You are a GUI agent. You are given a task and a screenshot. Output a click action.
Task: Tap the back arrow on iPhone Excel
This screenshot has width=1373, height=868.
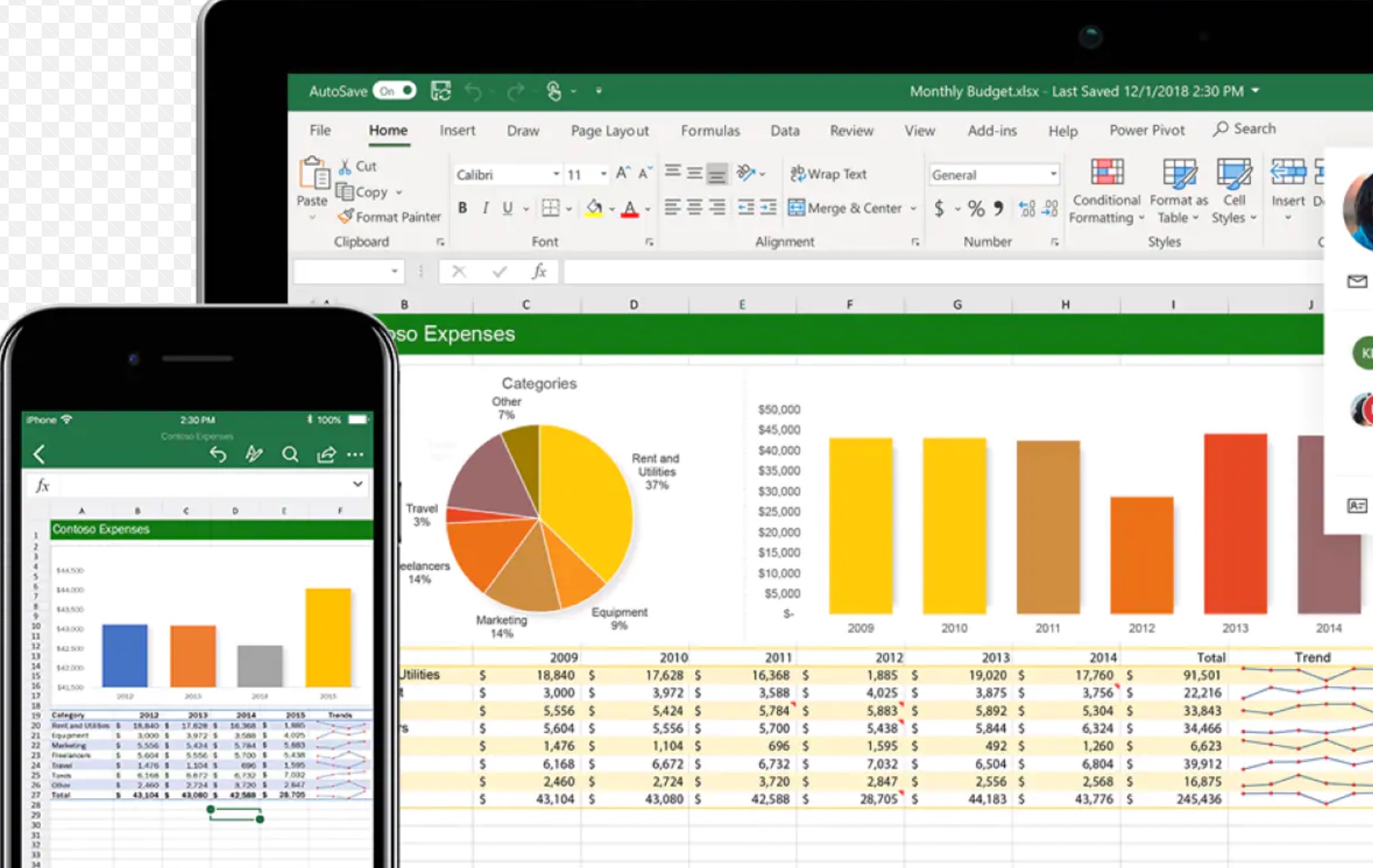point(39,454)
